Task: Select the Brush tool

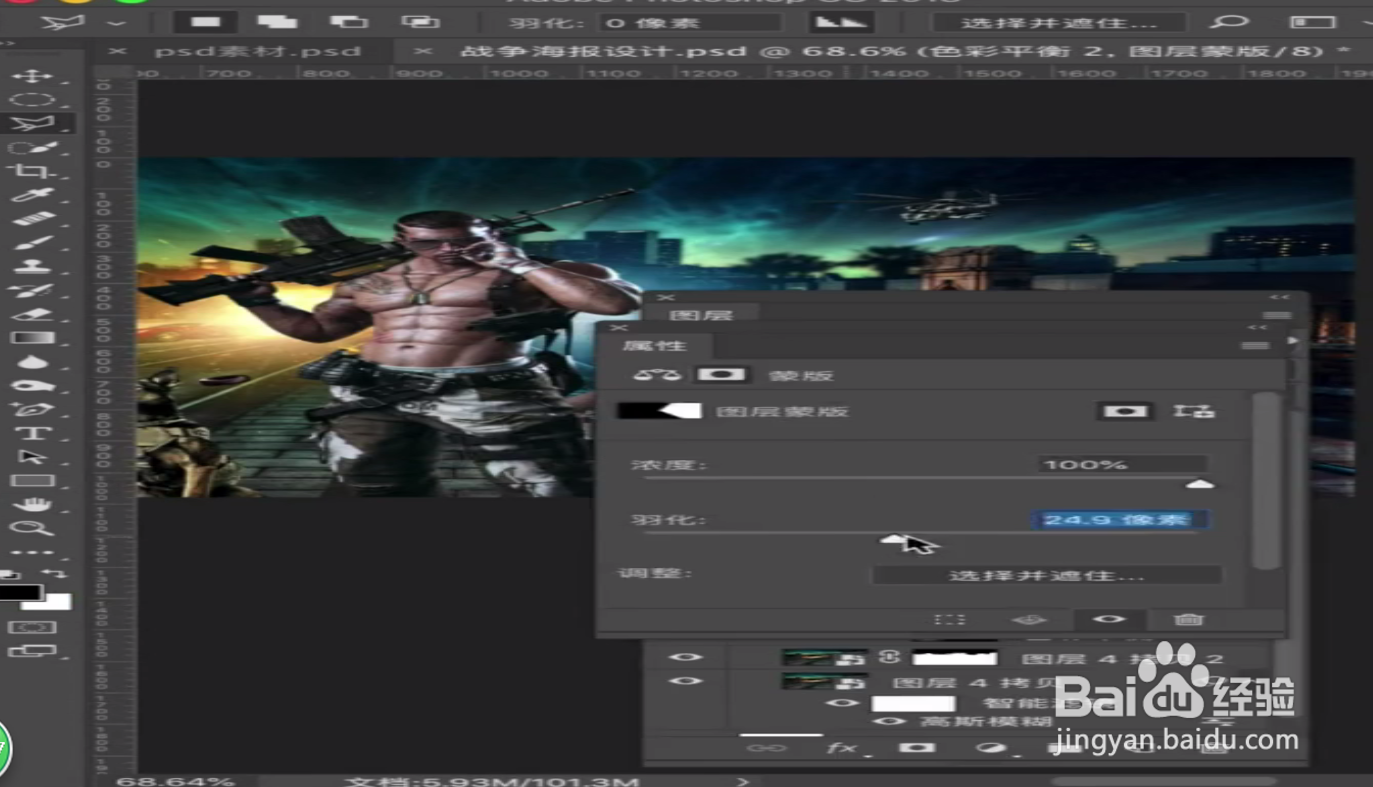Action: pos(32,243)
